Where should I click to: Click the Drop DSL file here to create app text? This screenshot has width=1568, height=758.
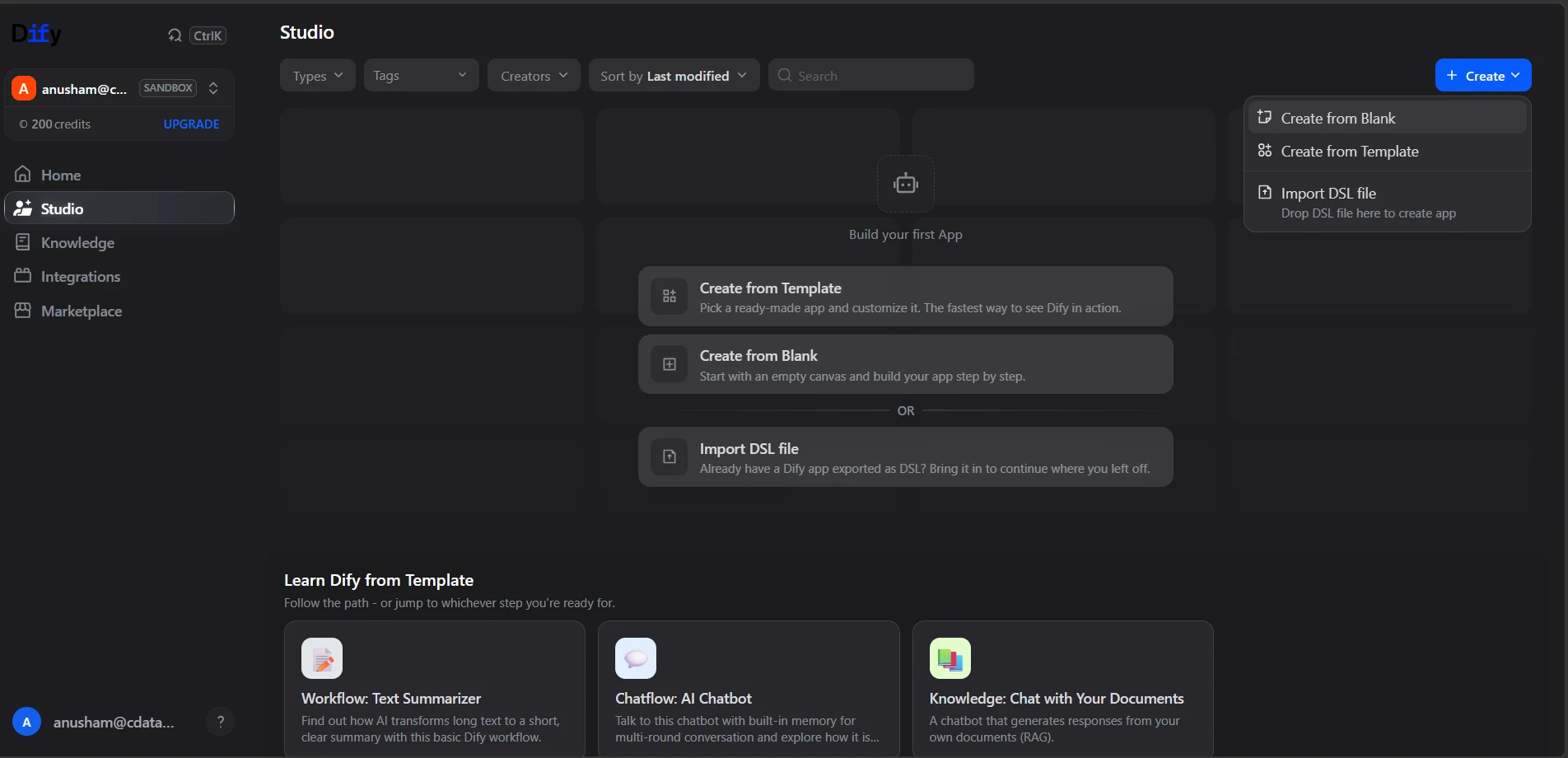[1369, 213]
